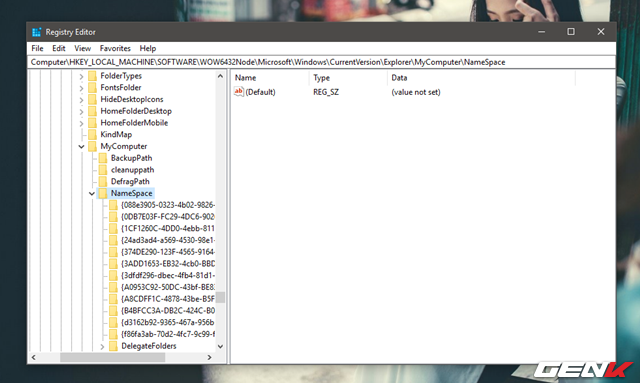640x383 pixels.
Task: Expand the FontsFolder key
Action: tap(81, 88)
